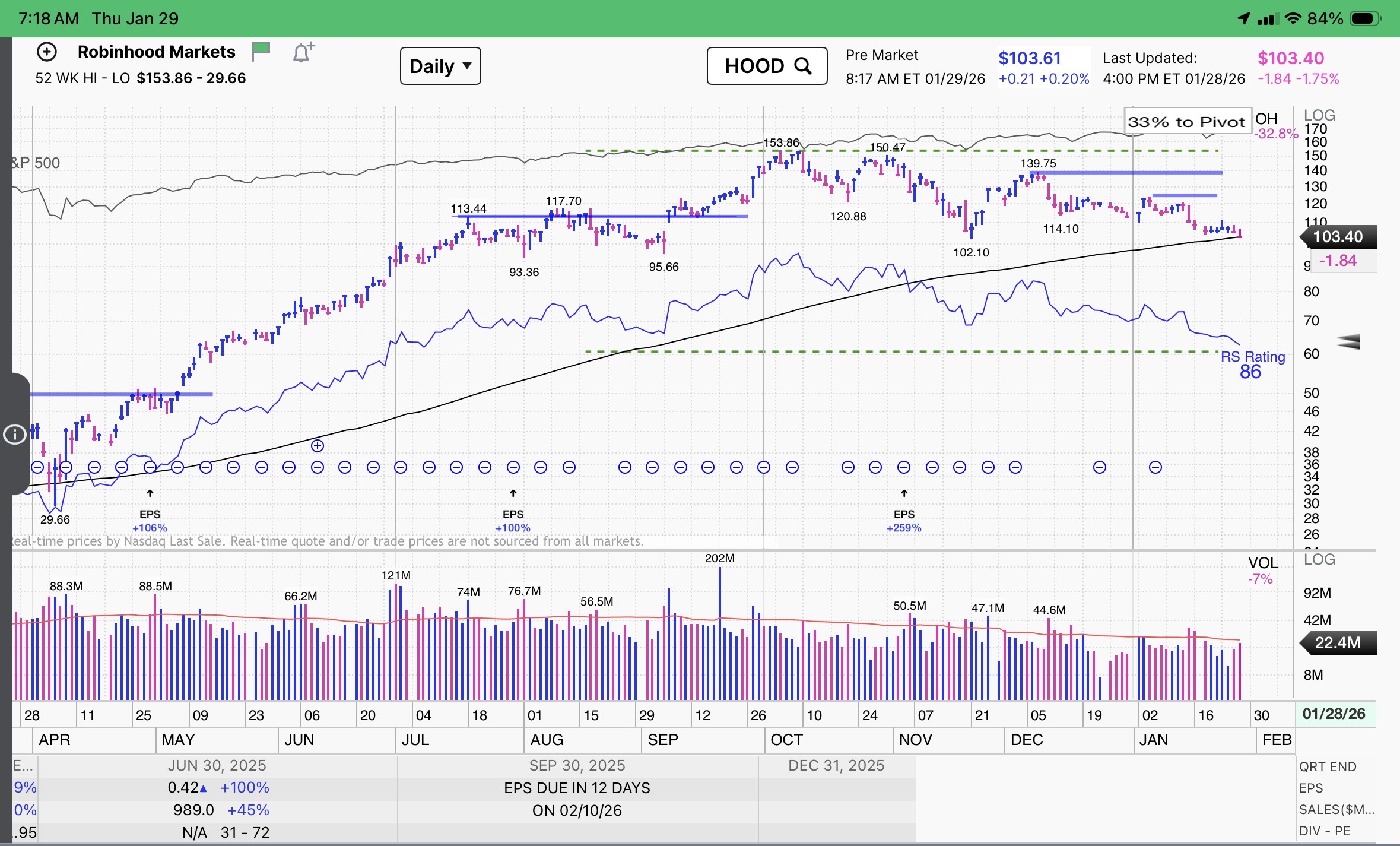This screenshot has height=846, width=1400.
Task: Open the info icon on left edge
Action: point(14,435)
